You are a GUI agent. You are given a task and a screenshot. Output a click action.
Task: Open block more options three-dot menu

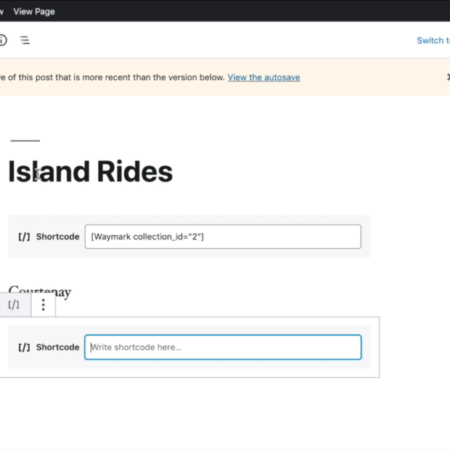pos(43,305)
